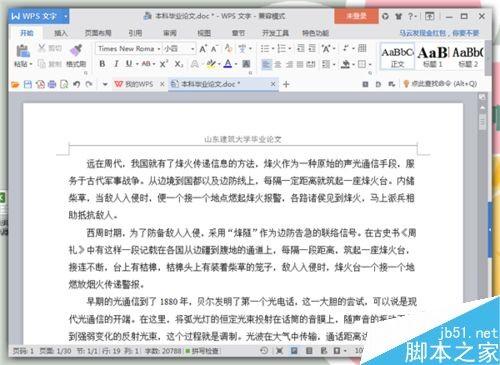The width and height of the screenshot is (500, 365).
Task: Switch to the 视图 ribbon tab
Action: coord(204,33)
